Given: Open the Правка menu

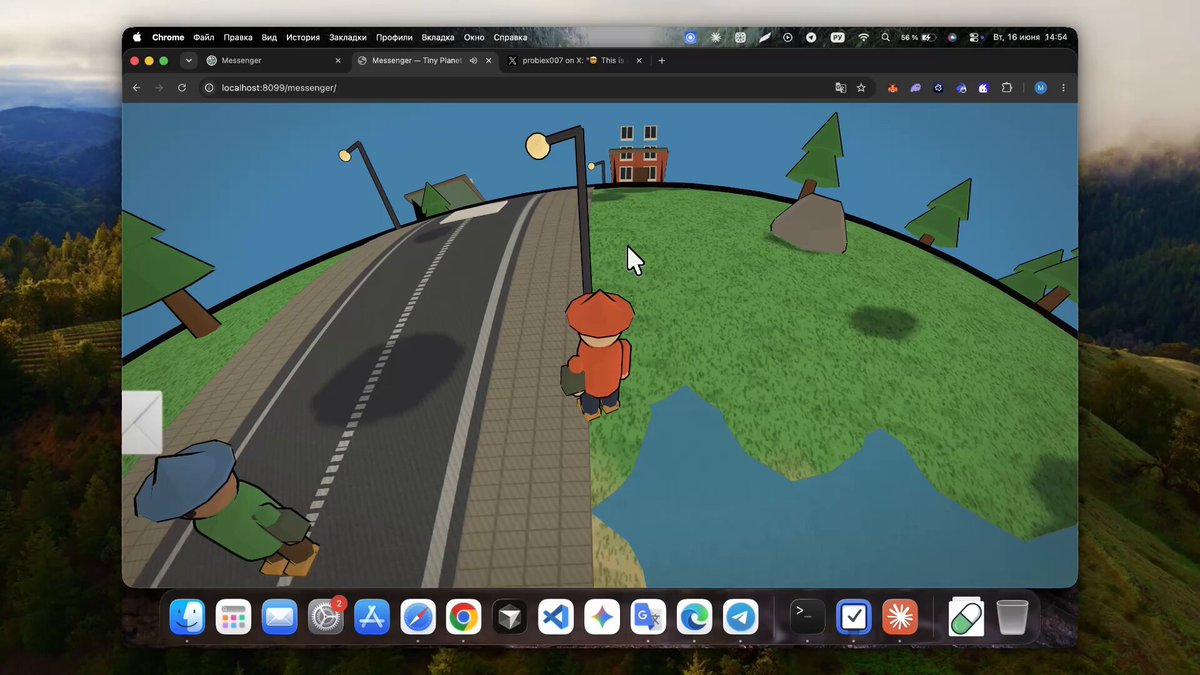Looking at the screenshot, I should [238, 37].
